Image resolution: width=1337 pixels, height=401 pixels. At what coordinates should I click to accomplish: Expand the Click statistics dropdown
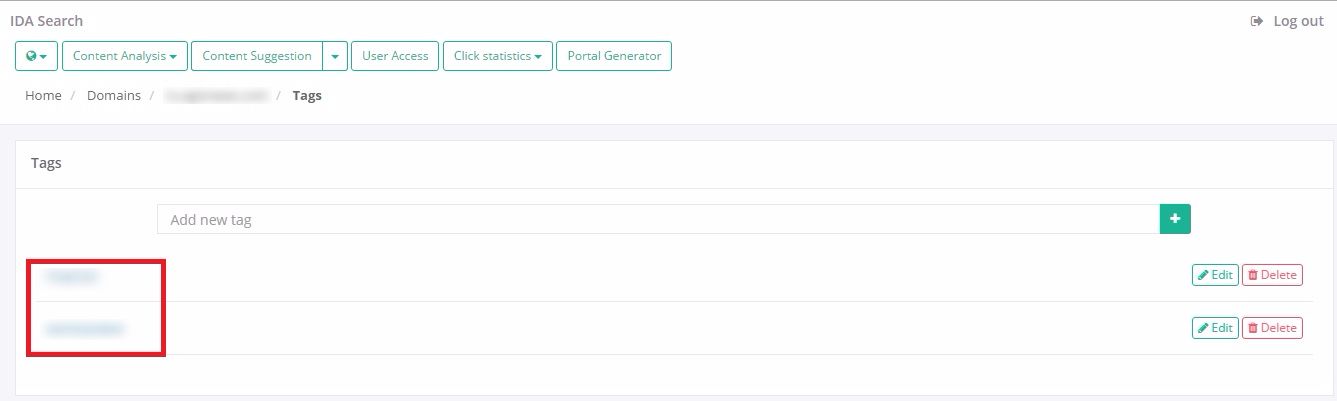[497, 56]
